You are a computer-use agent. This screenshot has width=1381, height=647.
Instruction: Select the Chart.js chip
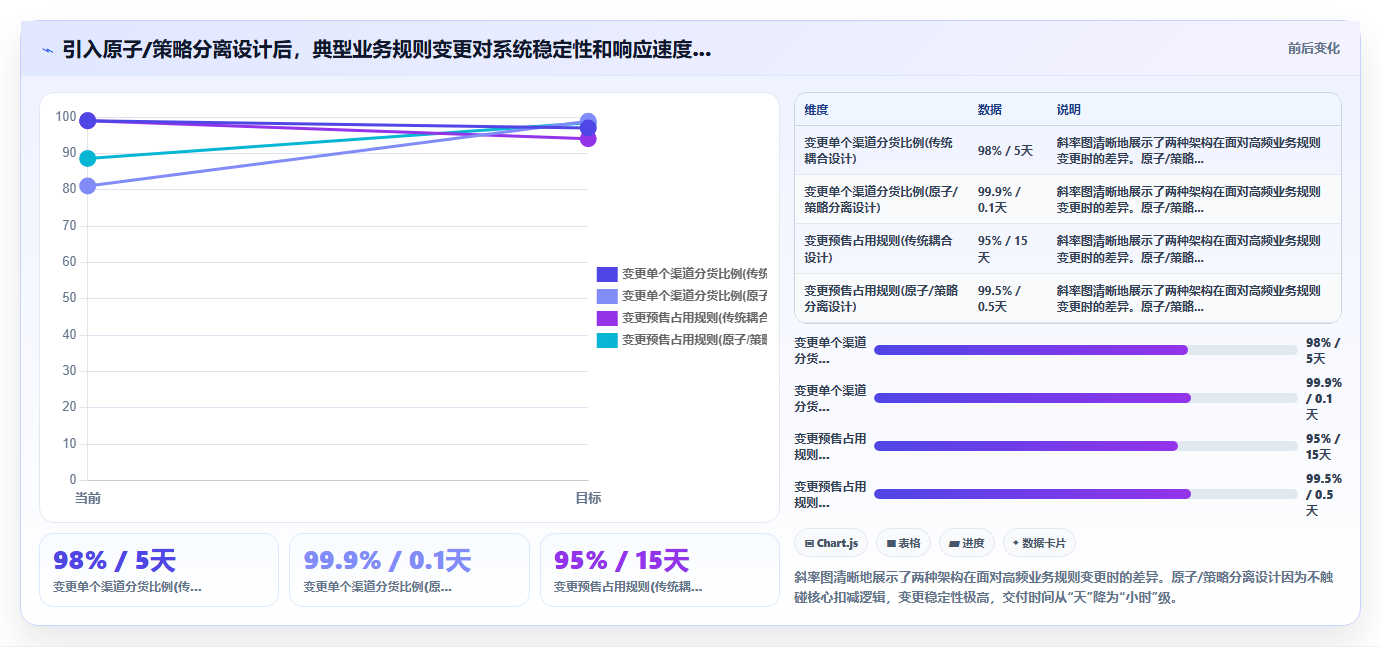coord(831,543)
